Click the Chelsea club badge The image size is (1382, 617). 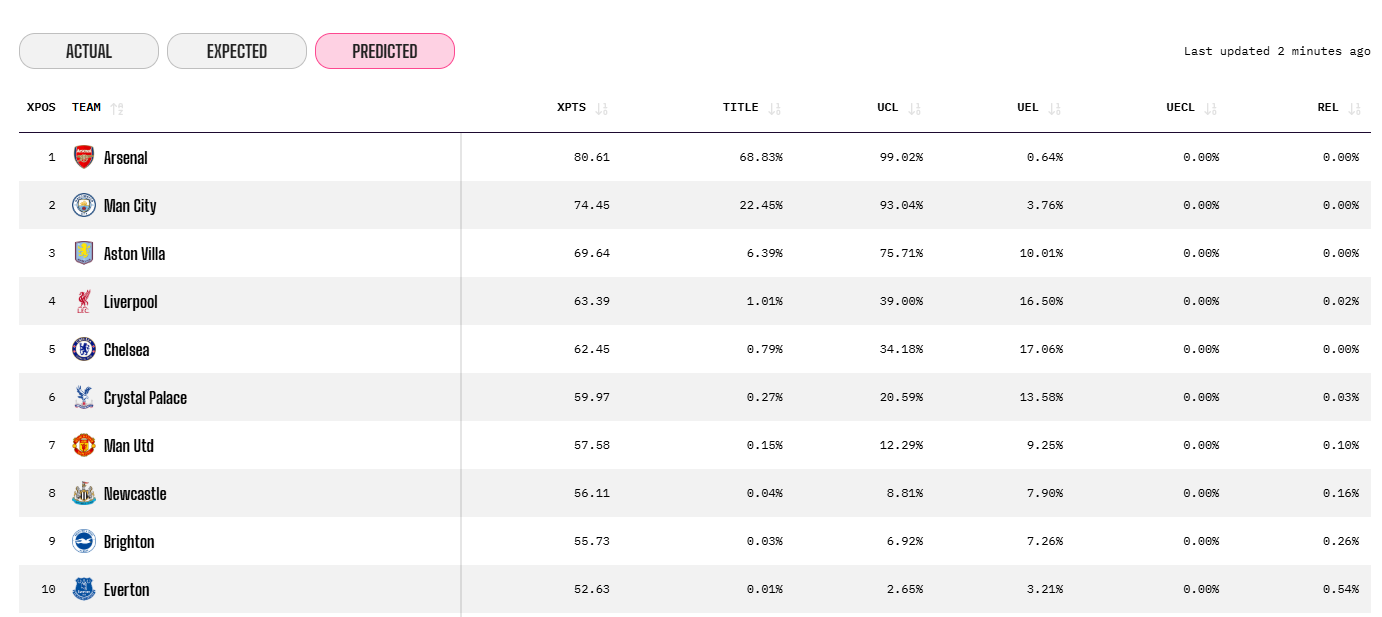[x=84, y=349]
